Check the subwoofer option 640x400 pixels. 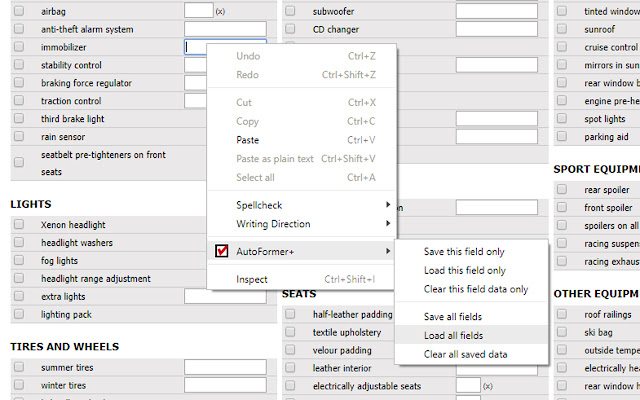(x=290, y=11)
